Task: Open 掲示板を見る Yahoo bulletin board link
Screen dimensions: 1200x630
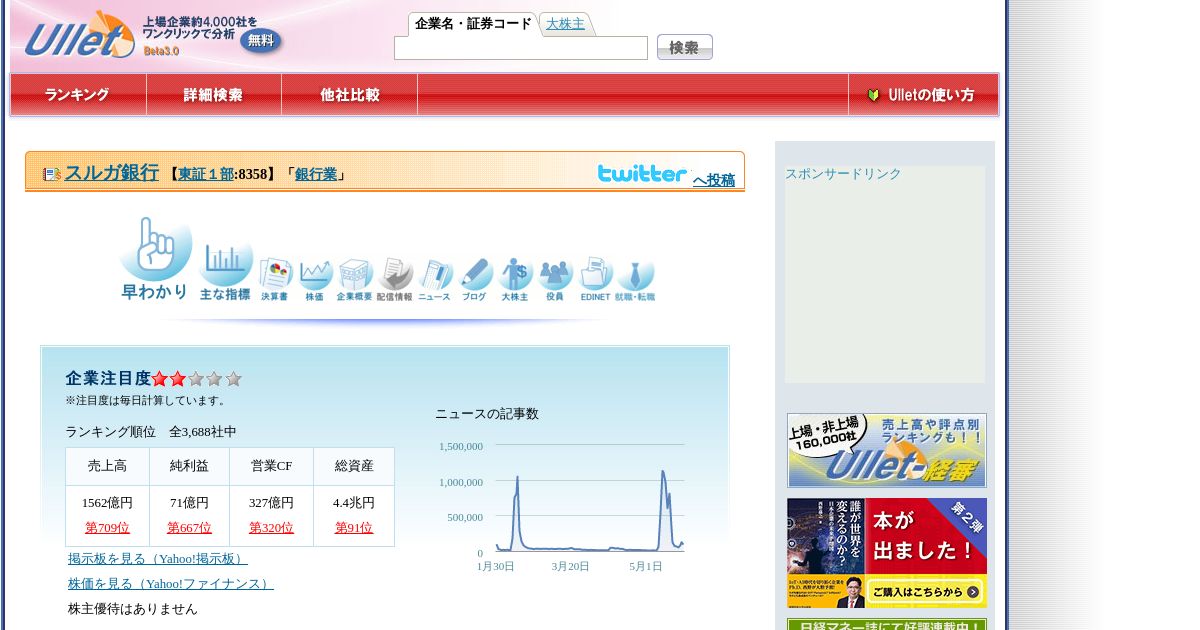Action: click(158, 559)
